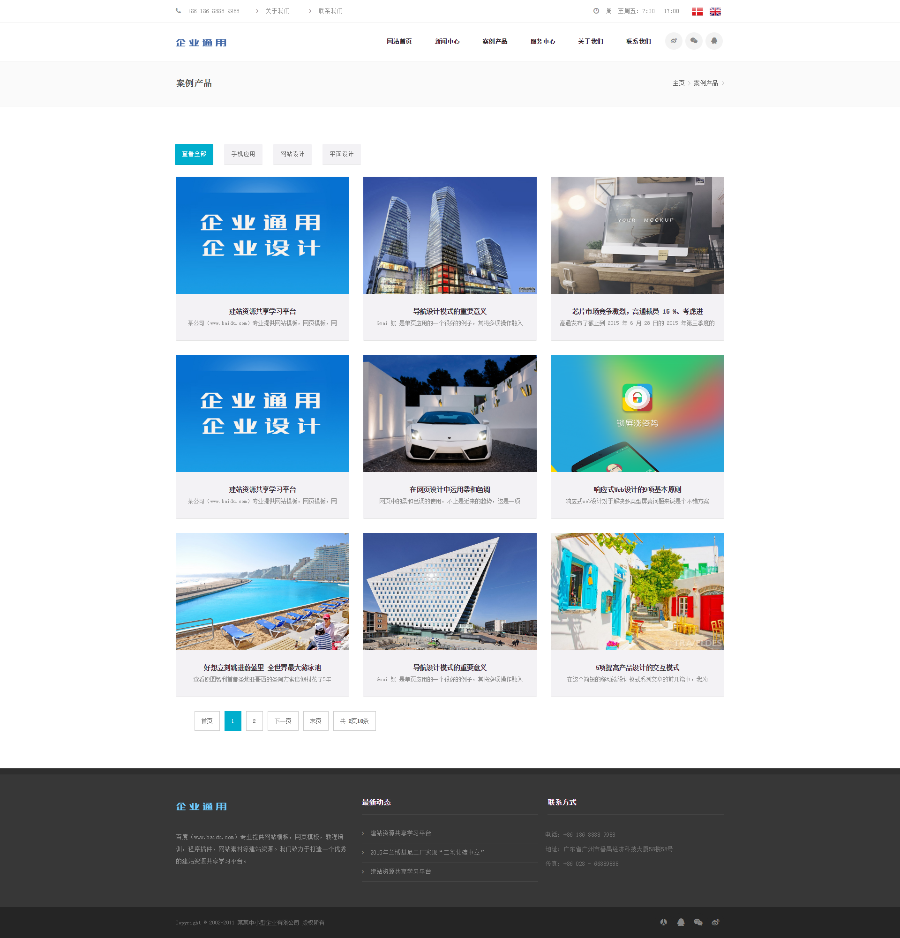Click the QQ contact icon in the header
This screenshot has height=938, width=900.
click(714, 41)
